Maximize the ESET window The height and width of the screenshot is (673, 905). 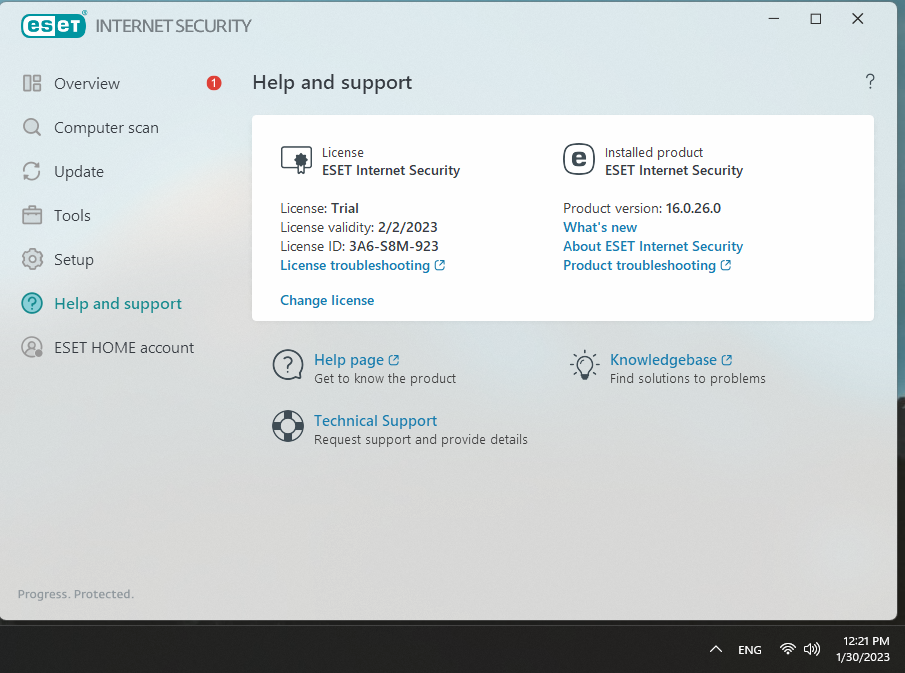[x=816, y=18]
